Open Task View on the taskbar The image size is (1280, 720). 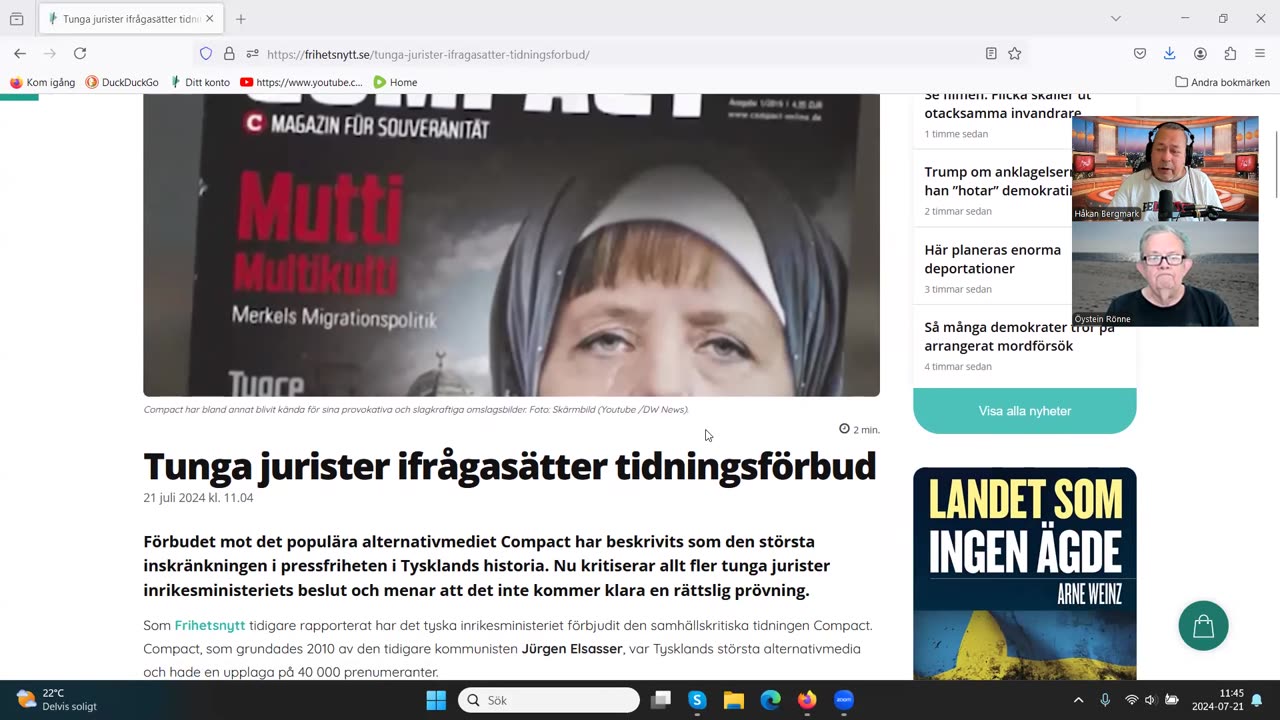661,700
